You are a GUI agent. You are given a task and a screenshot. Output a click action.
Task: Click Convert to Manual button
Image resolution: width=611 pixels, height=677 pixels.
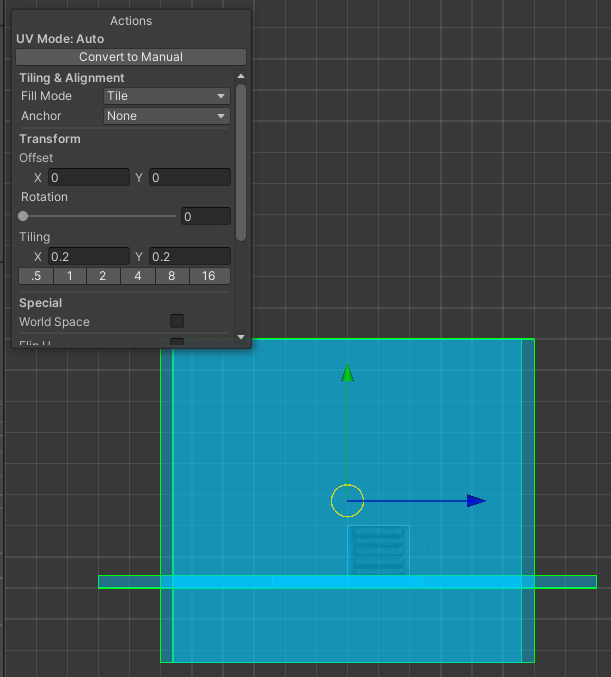click(x=131, y=57)
